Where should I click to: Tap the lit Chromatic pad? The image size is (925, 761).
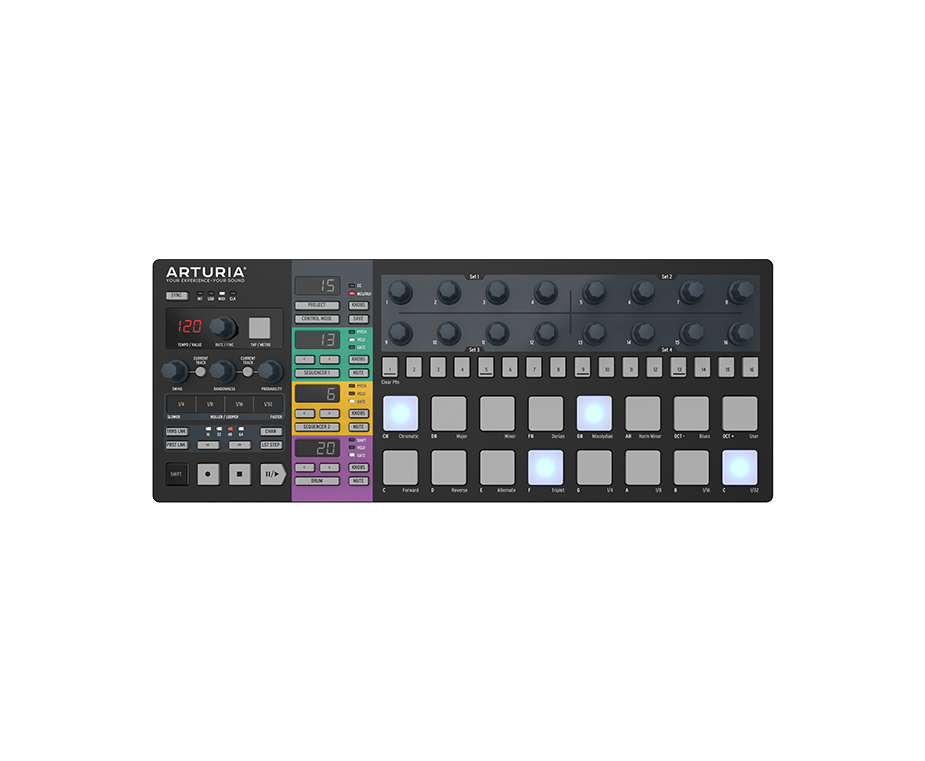point(400,413)
